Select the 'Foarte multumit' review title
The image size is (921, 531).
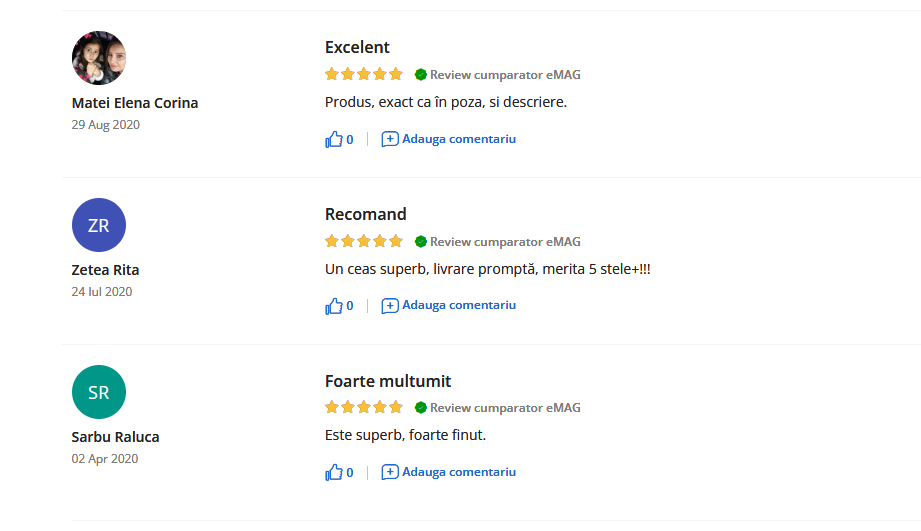[x=388, y=381]
